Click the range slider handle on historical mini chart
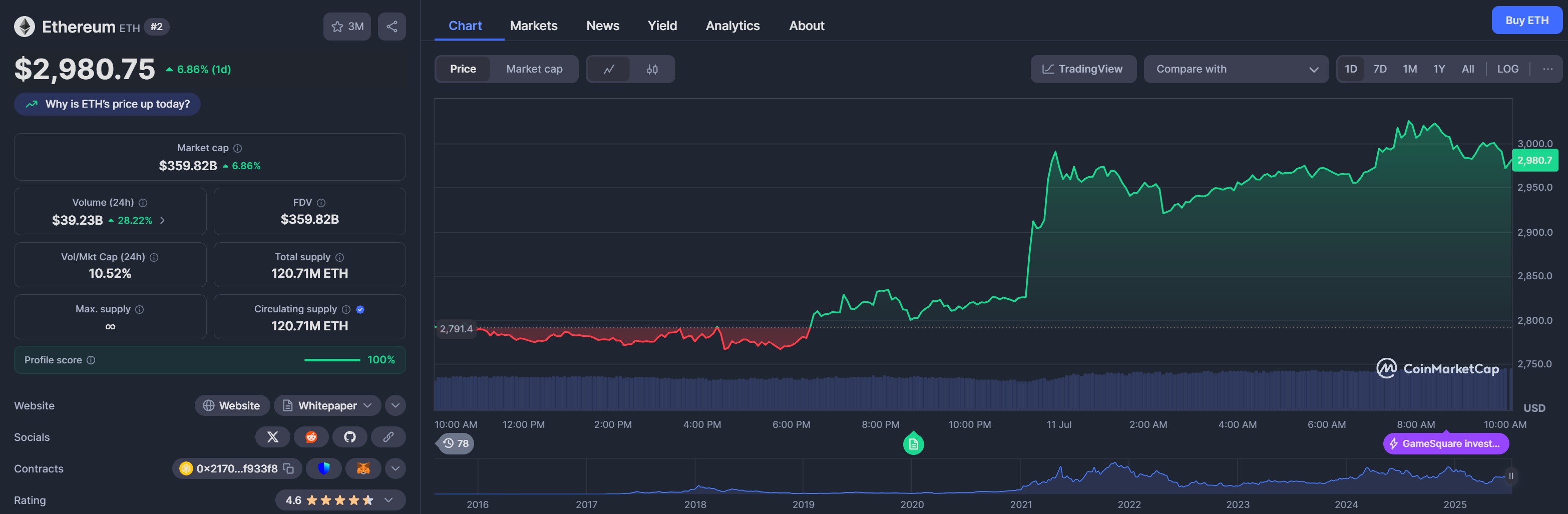The width and height of the screenshot is (1568, 514). coord(1510,476)
